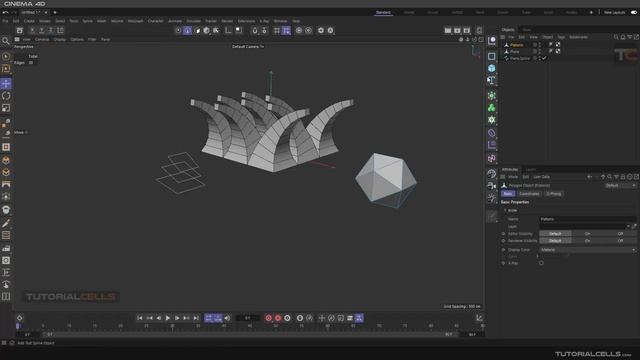640x360 pixels.
Task: Switch to the Layers tab beside Attributes
Action: click(x=531, y=169)
